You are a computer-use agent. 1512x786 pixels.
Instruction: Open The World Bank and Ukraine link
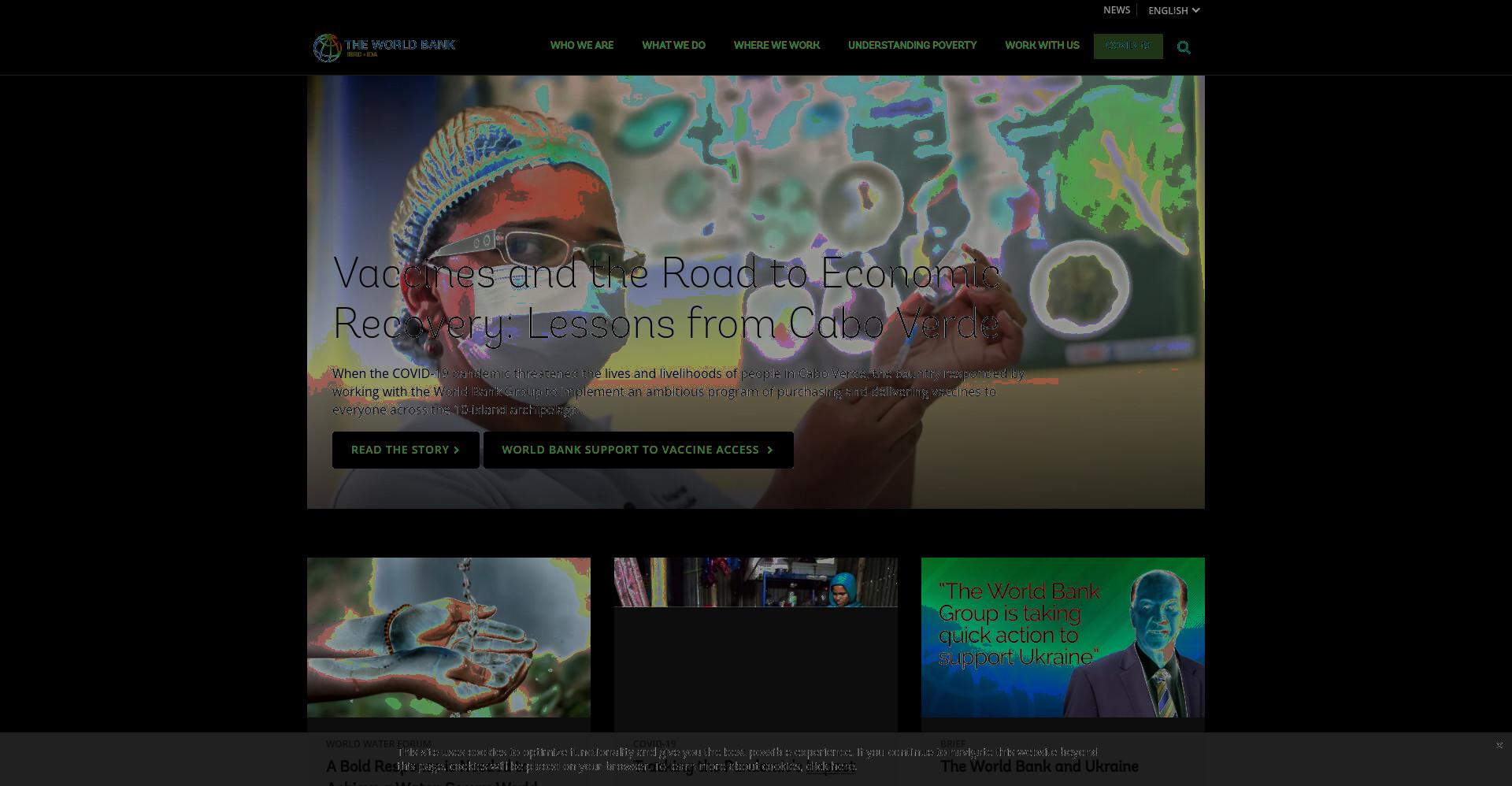click(x=1039, y=766)
